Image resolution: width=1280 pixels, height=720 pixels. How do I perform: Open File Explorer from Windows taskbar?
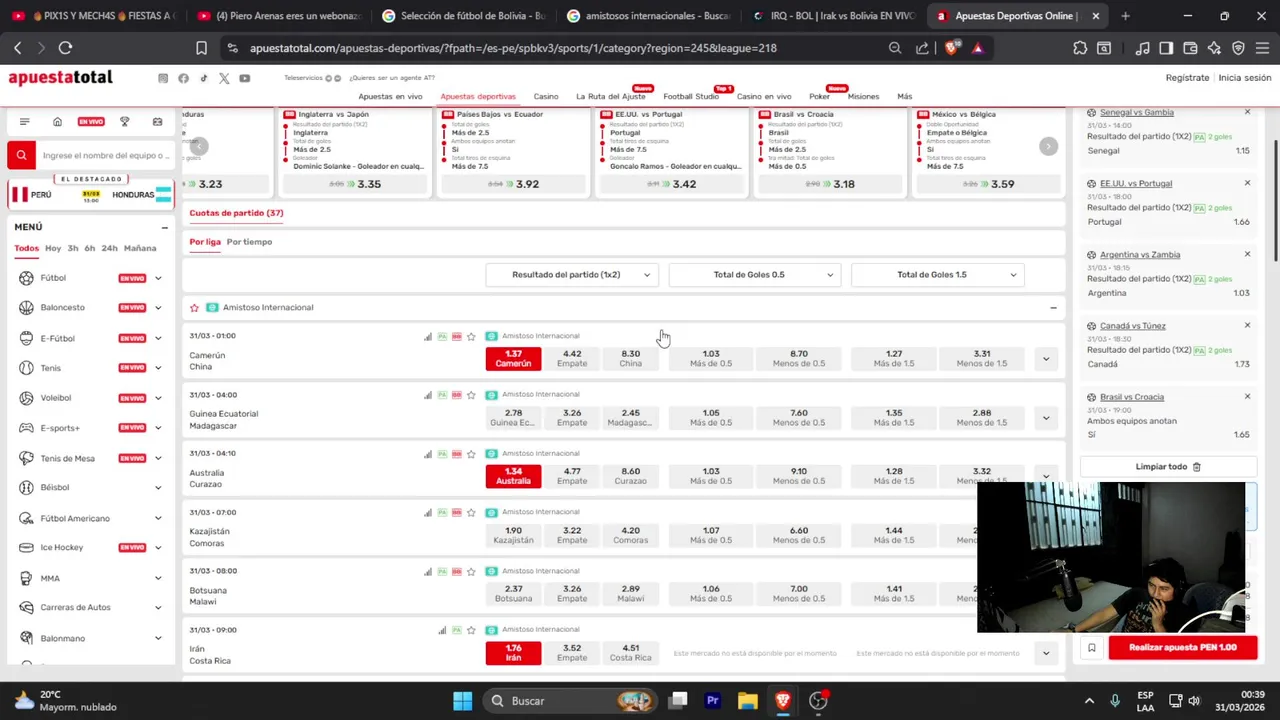747,701
